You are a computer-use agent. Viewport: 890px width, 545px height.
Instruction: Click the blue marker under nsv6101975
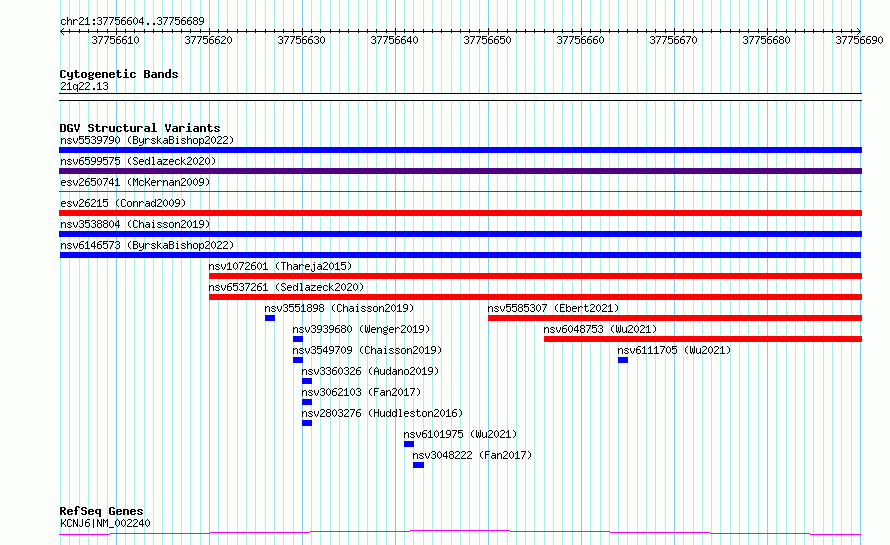tap(409, 444)
